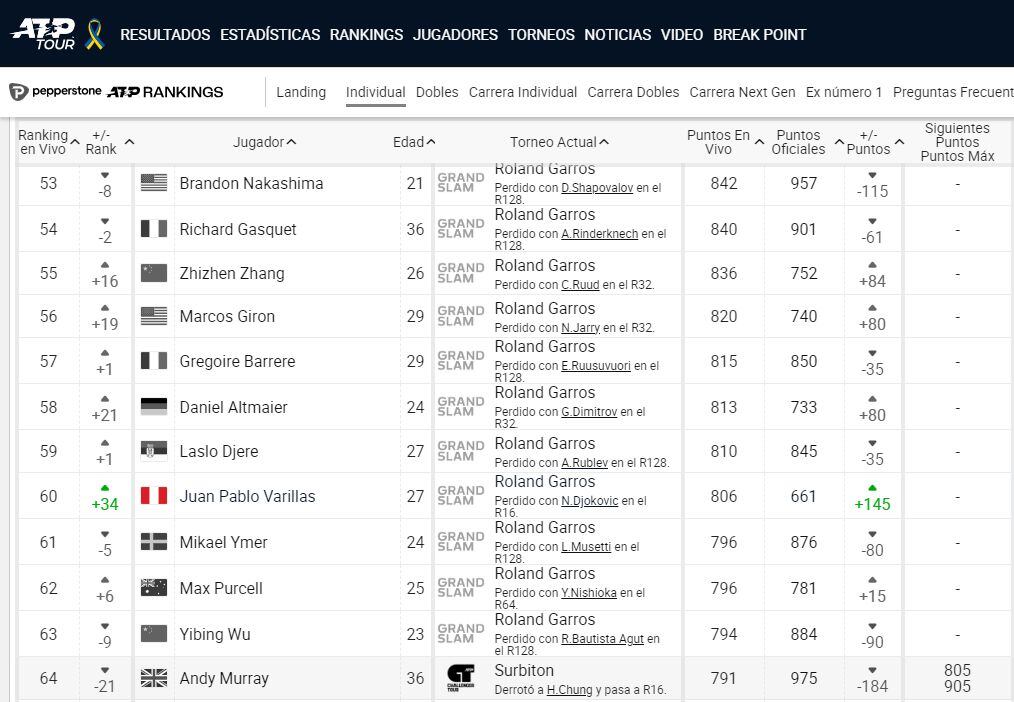Click the Chinese flag beside Zhizhen Zhang

tap(153, 273)
